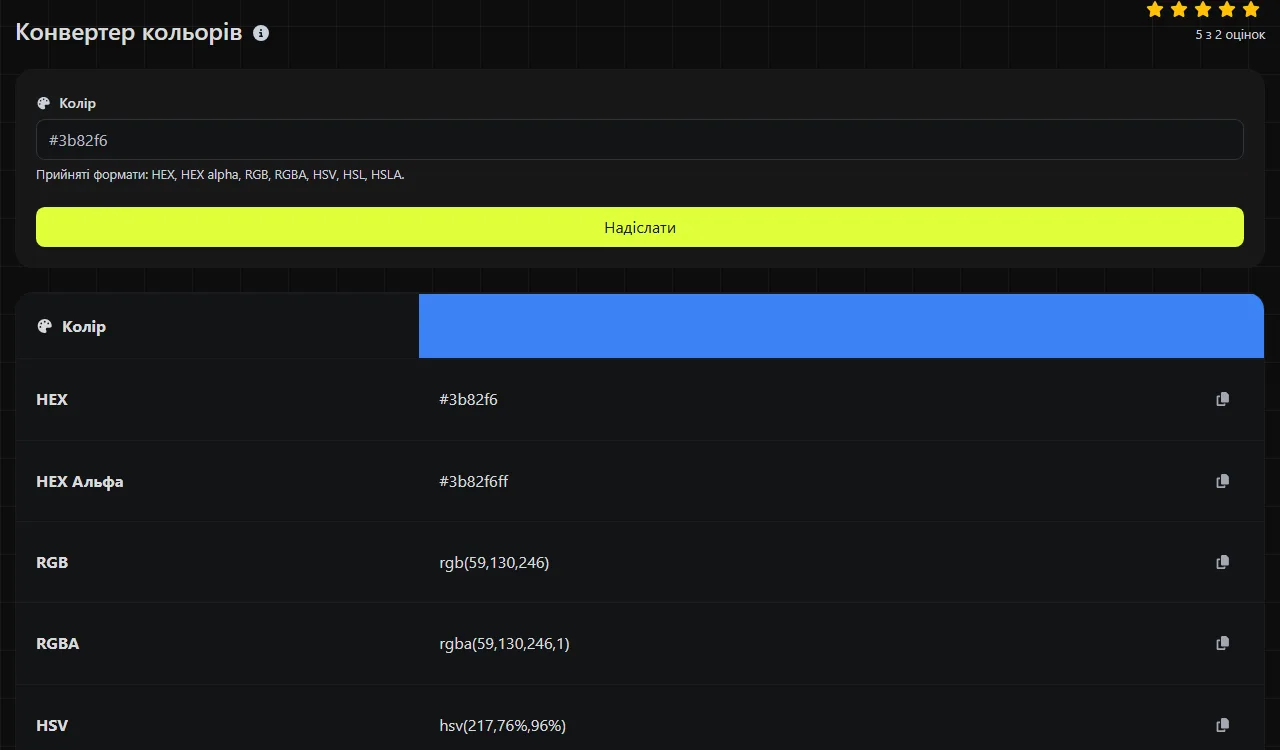
Task: Click the palette icon next to the Колір input label
Action: pos(43,103)
